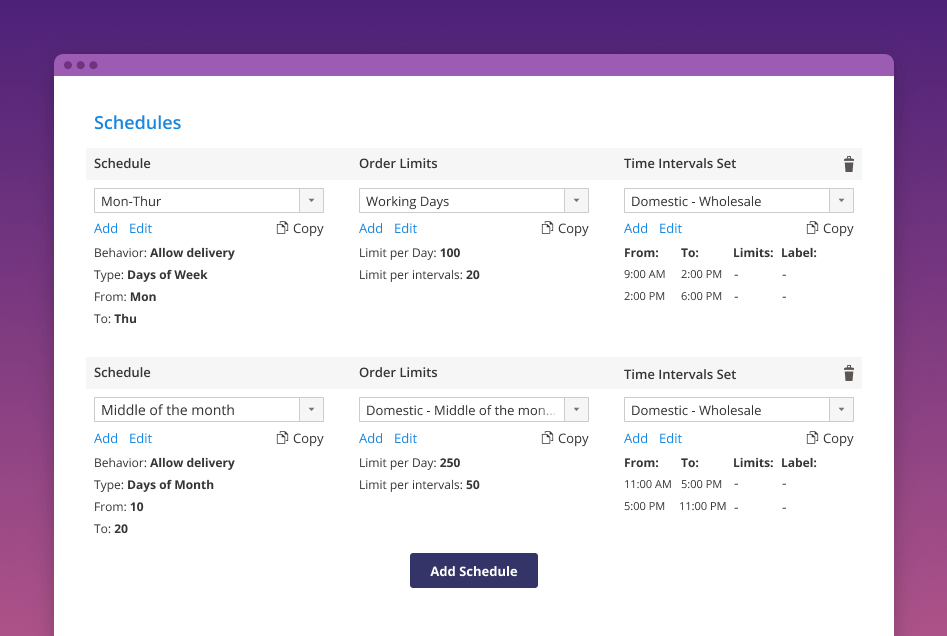Image resolution: width=947 pixels, height=636 pixels.
Task: Expand the Working Days order limits dropdown
Action: pos(576,201)
